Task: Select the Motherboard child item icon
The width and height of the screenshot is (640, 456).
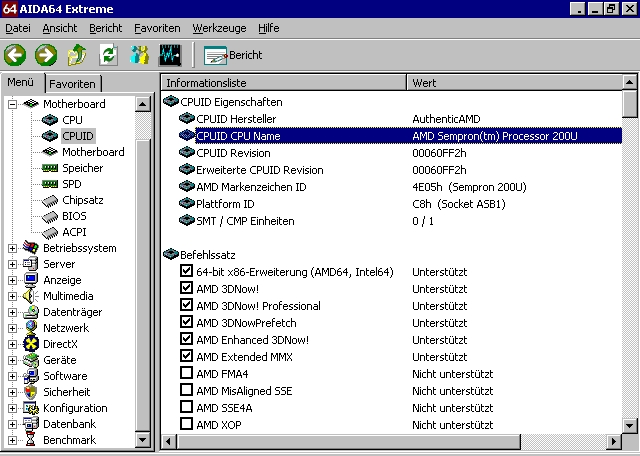Action: pyautogui.click(x=50, y=152)
